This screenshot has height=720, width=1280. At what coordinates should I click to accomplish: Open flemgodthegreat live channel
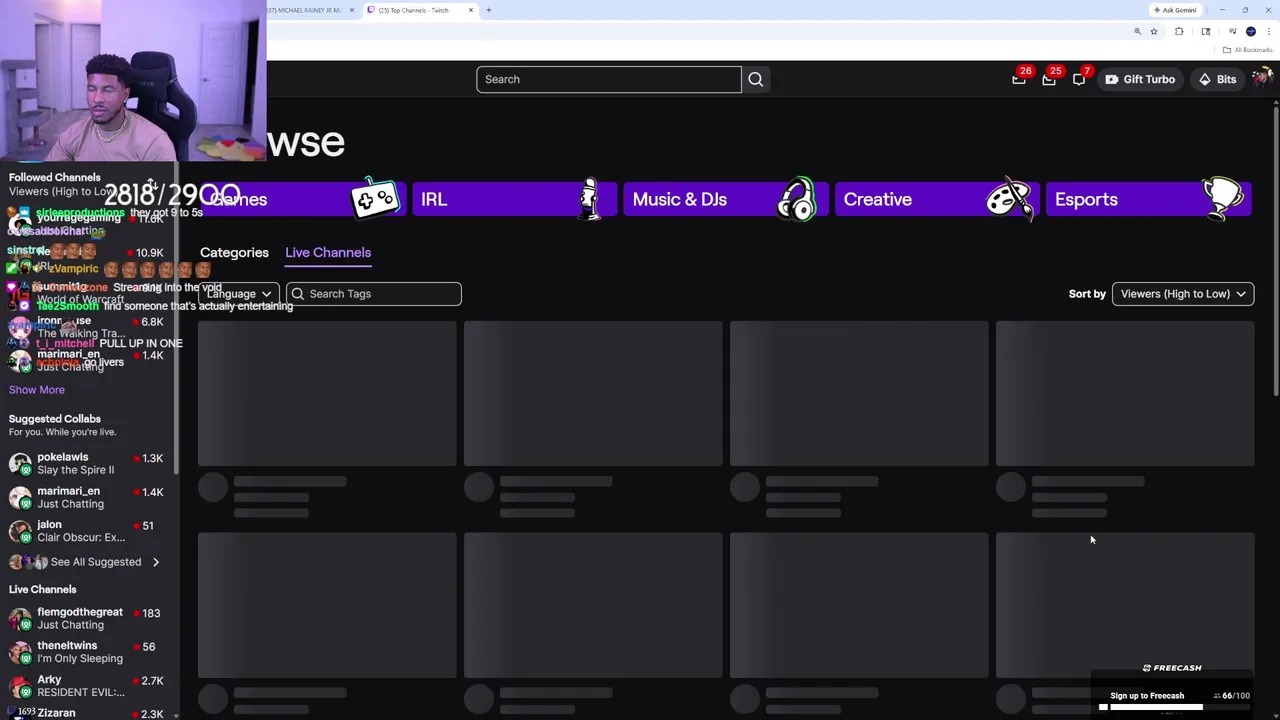88,618
